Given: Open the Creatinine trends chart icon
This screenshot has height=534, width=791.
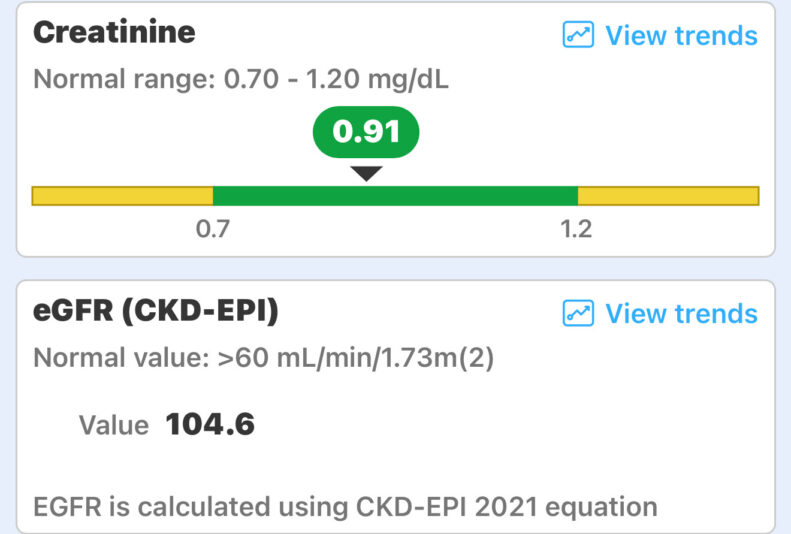Looking at the screenshot, I should coord(578,35).
